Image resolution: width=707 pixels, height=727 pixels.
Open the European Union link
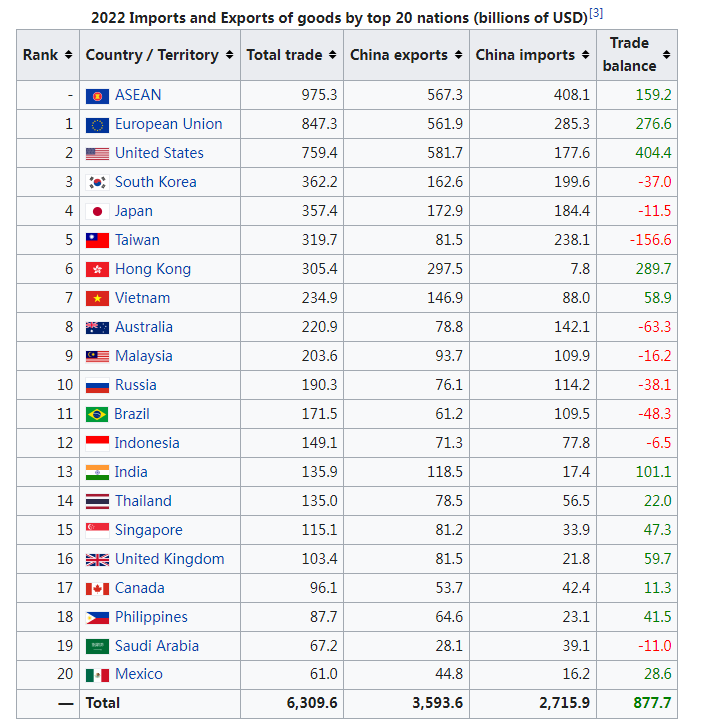[169, 124]
